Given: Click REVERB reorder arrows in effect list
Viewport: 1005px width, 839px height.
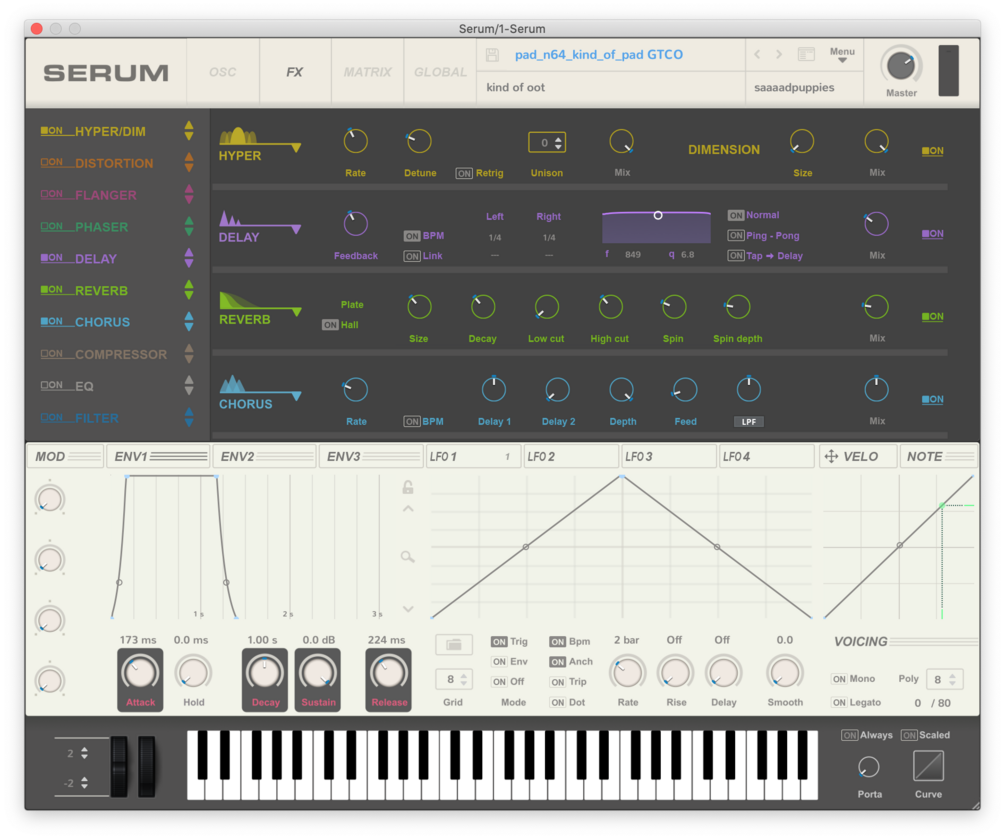Looking at the screenshot, I should pos(189,290).
